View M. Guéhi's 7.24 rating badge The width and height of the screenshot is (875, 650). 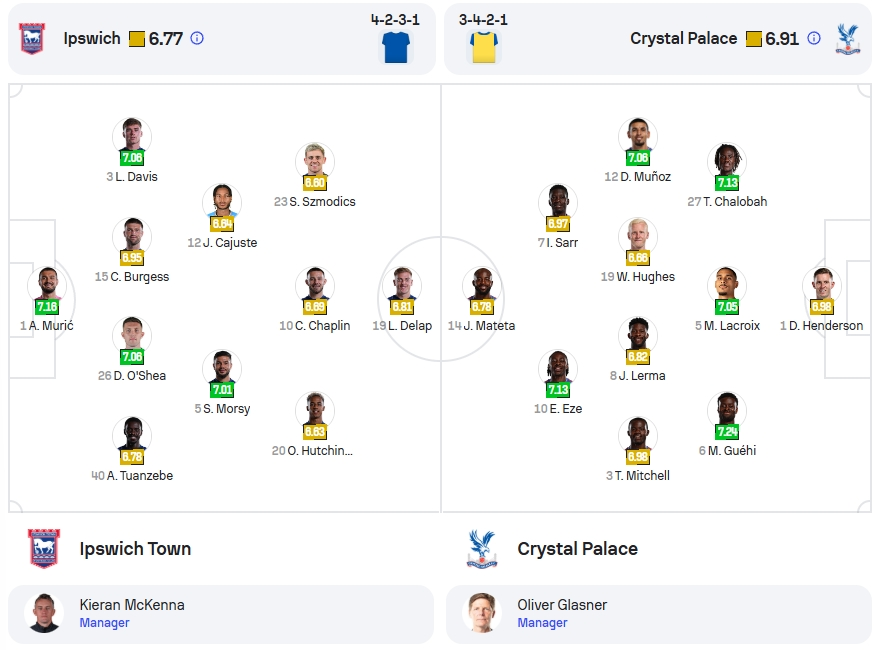(727, 431)
